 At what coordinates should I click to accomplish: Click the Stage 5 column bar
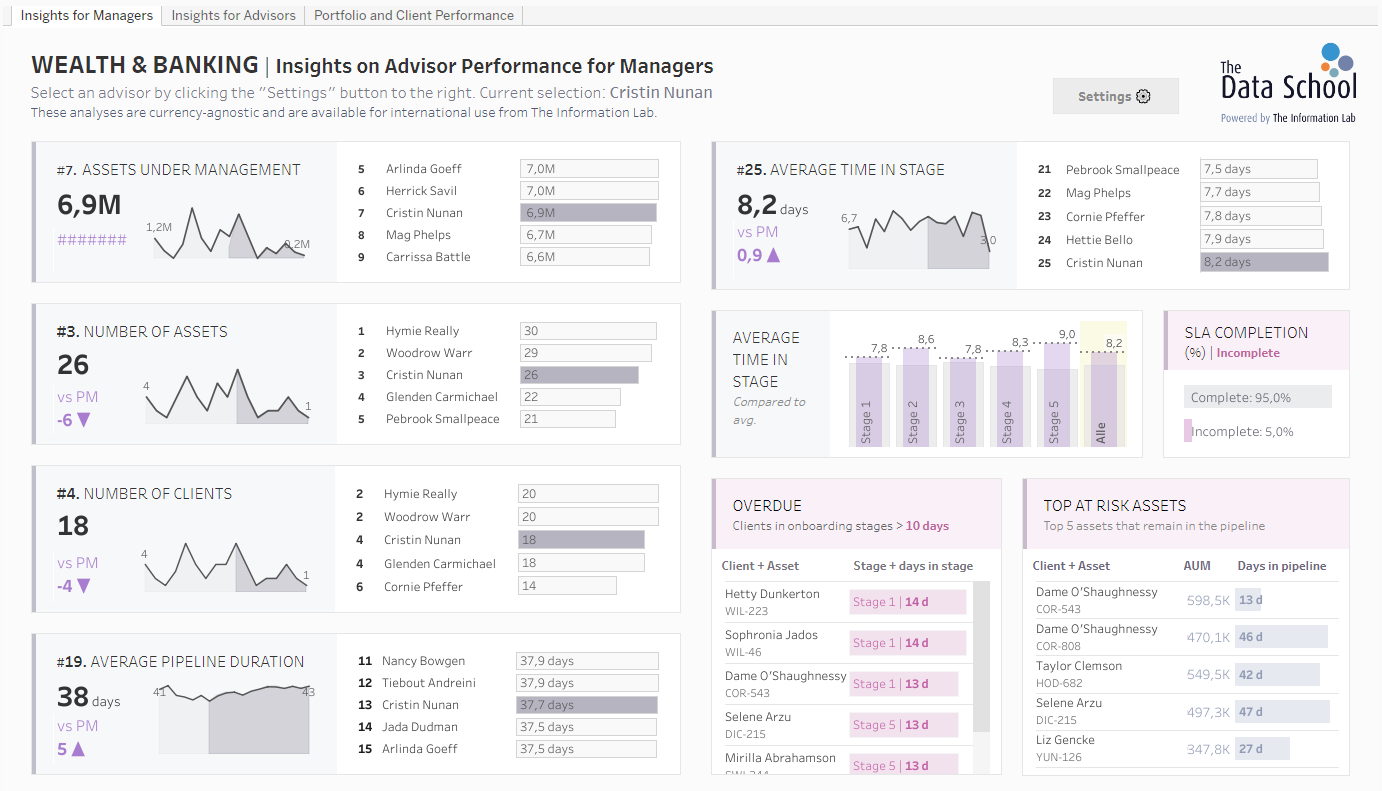1056,395
